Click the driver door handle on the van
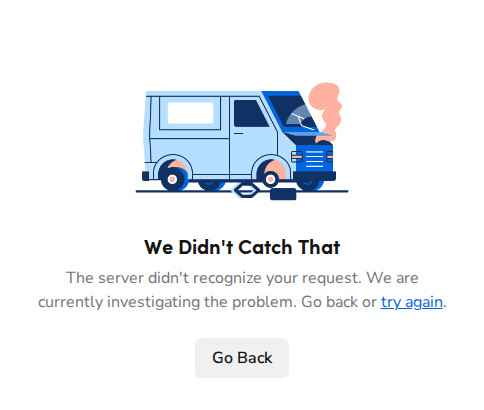Screen dimensions: 484x410 click(239, 133)
